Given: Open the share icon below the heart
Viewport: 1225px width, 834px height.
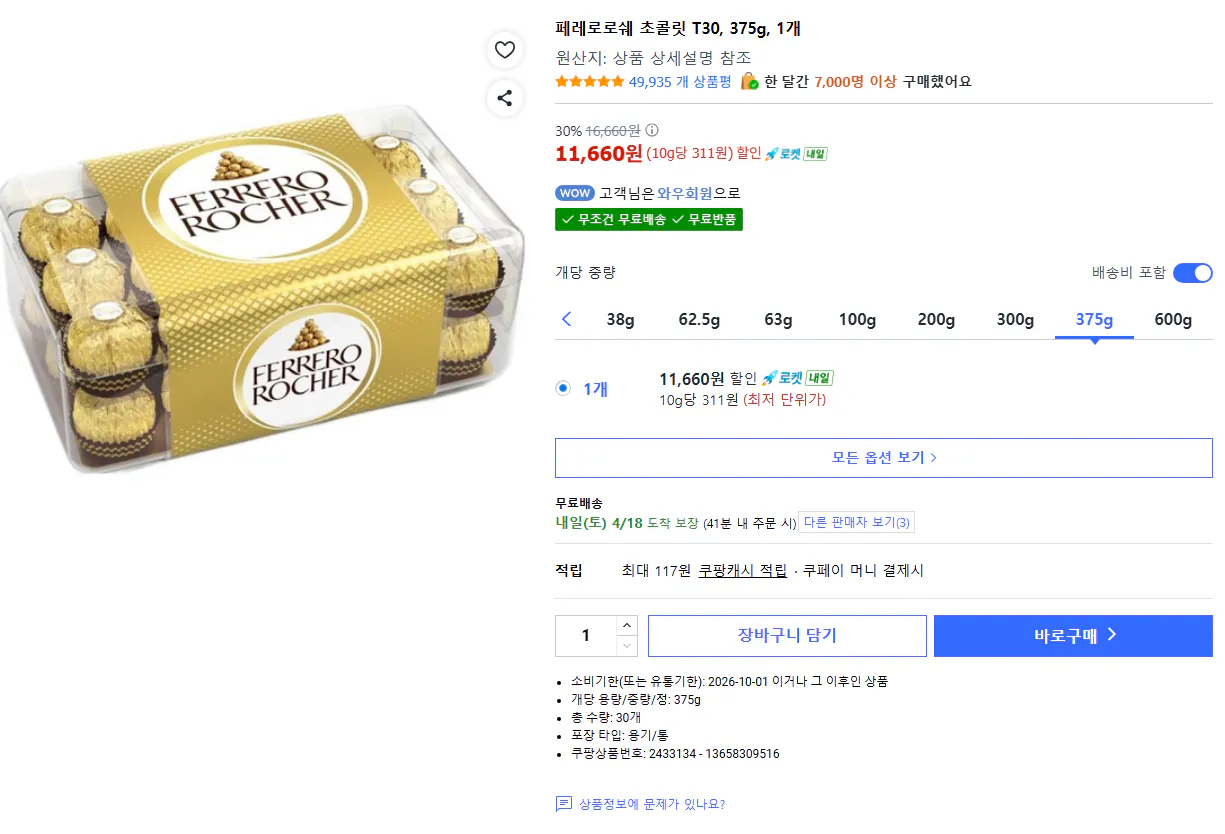Looking at the screenshot, I should 505,98.
